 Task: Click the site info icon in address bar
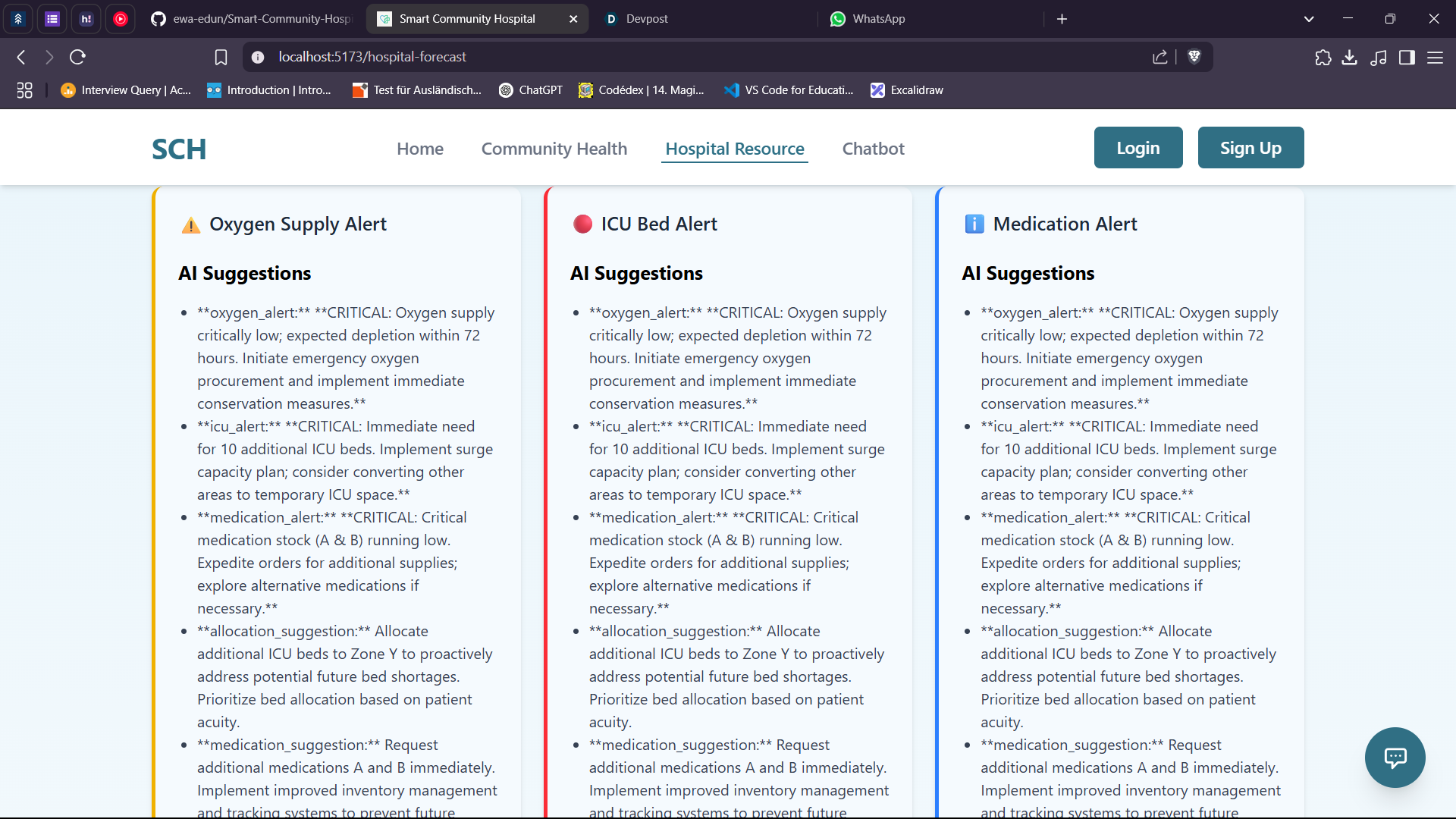(258, 57)
